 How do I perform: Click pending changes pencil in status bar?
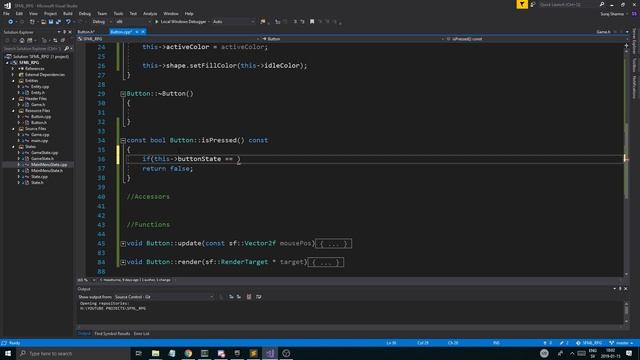(x=564, y=343)
